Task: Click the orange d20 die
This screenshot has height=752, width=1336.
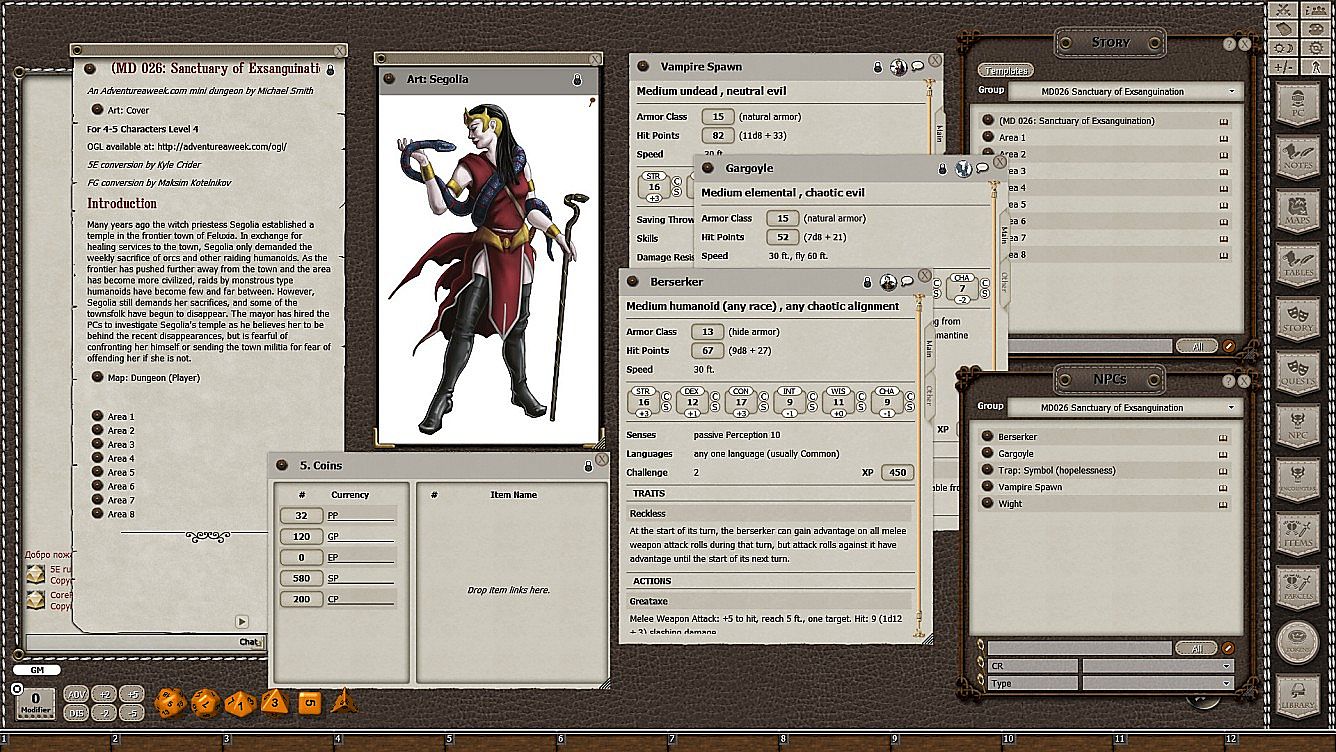Action: pyautogui.click(x=167, y=703)
